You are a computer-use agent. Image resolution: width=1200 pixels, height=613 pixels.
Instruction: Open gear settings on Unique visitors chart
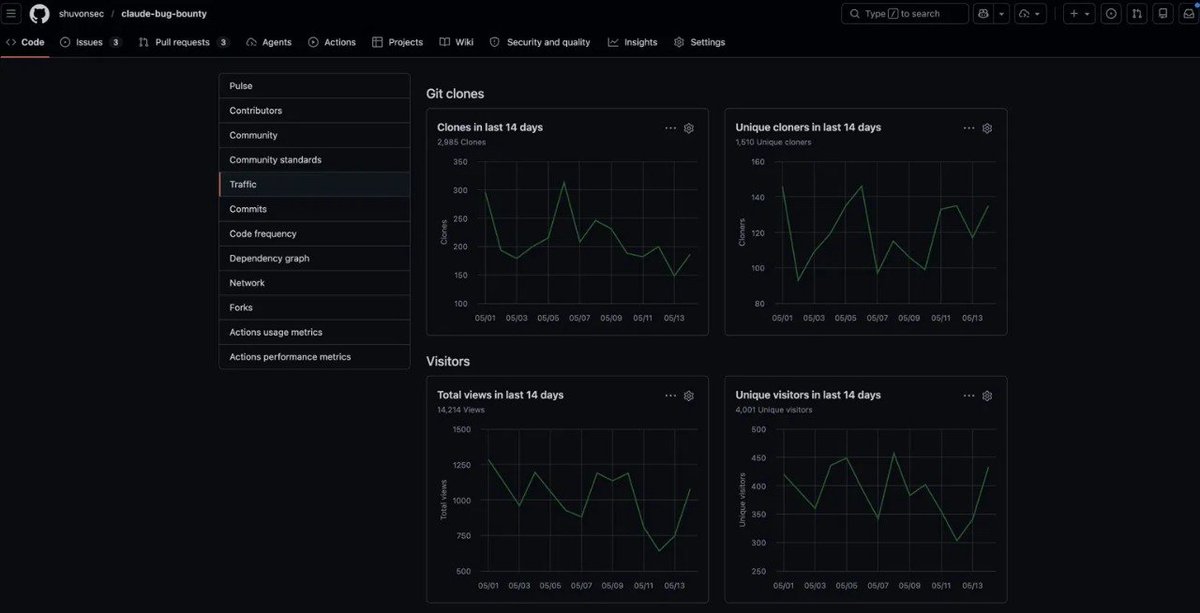pos(987,395)
